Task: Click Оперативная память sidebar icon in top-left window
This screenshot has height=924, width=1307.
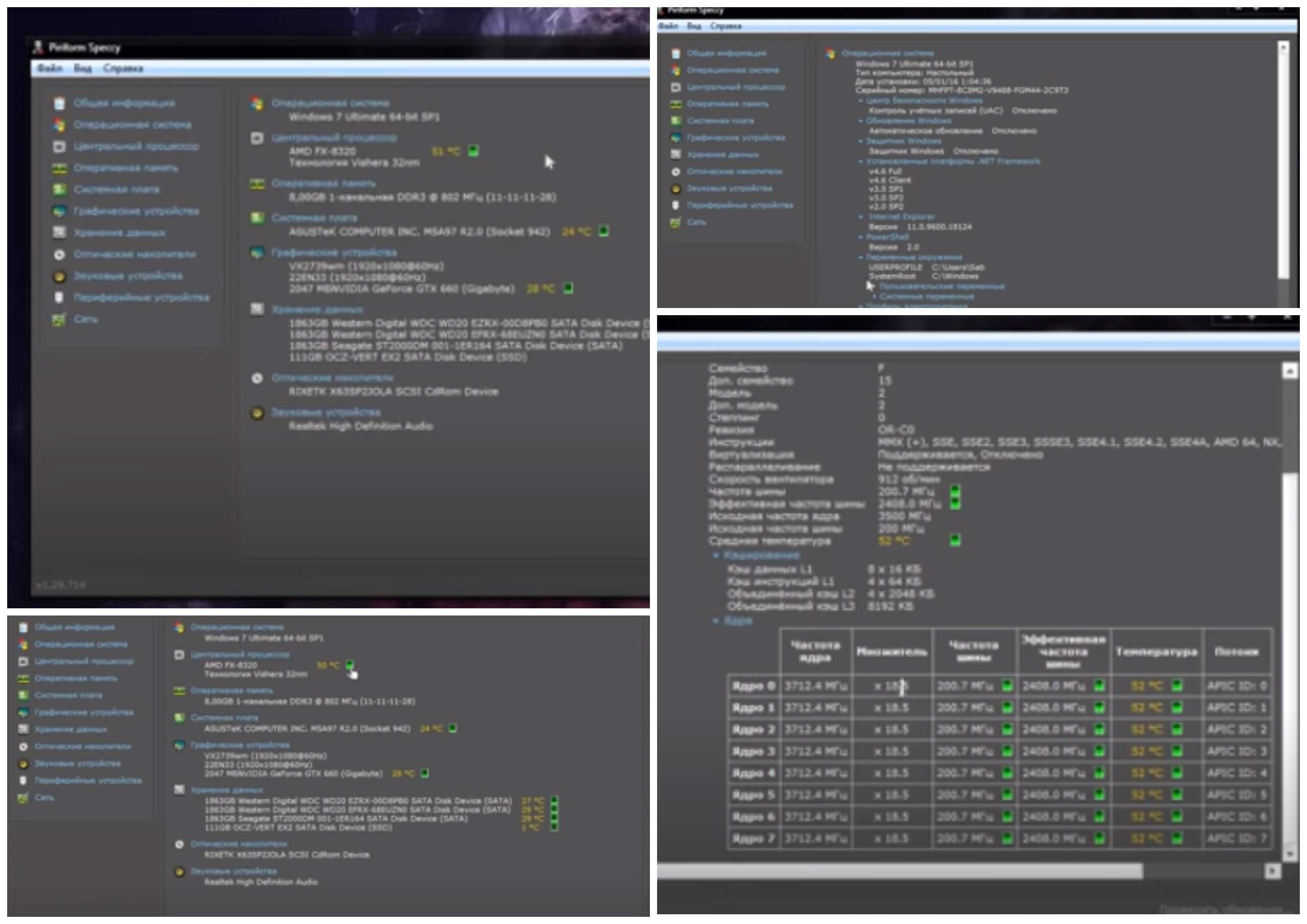Action: coord(59,168)
